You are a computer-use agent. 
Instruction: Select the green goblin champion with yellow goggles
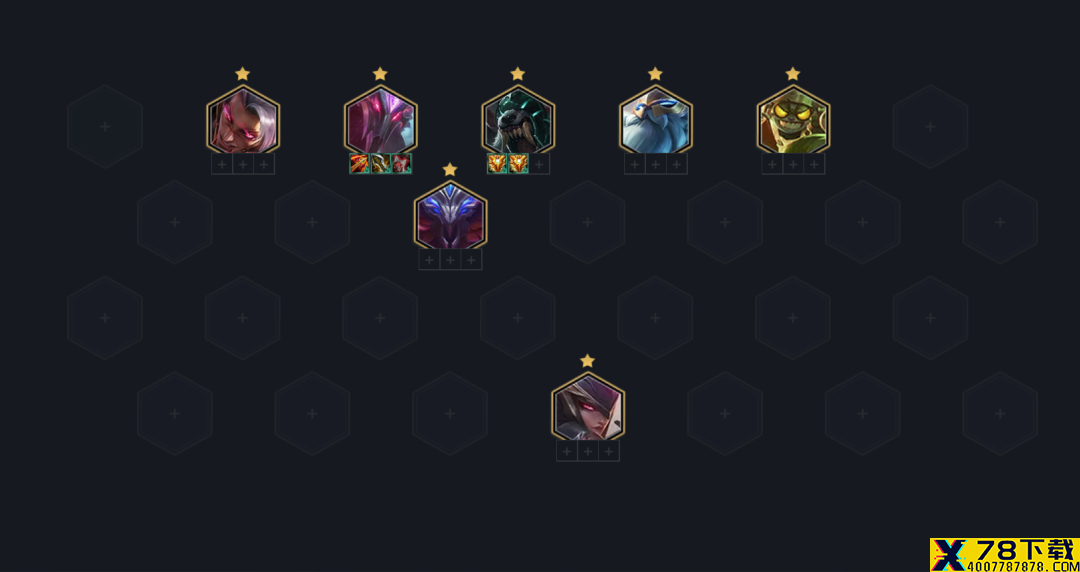click(x=793, y=121)
